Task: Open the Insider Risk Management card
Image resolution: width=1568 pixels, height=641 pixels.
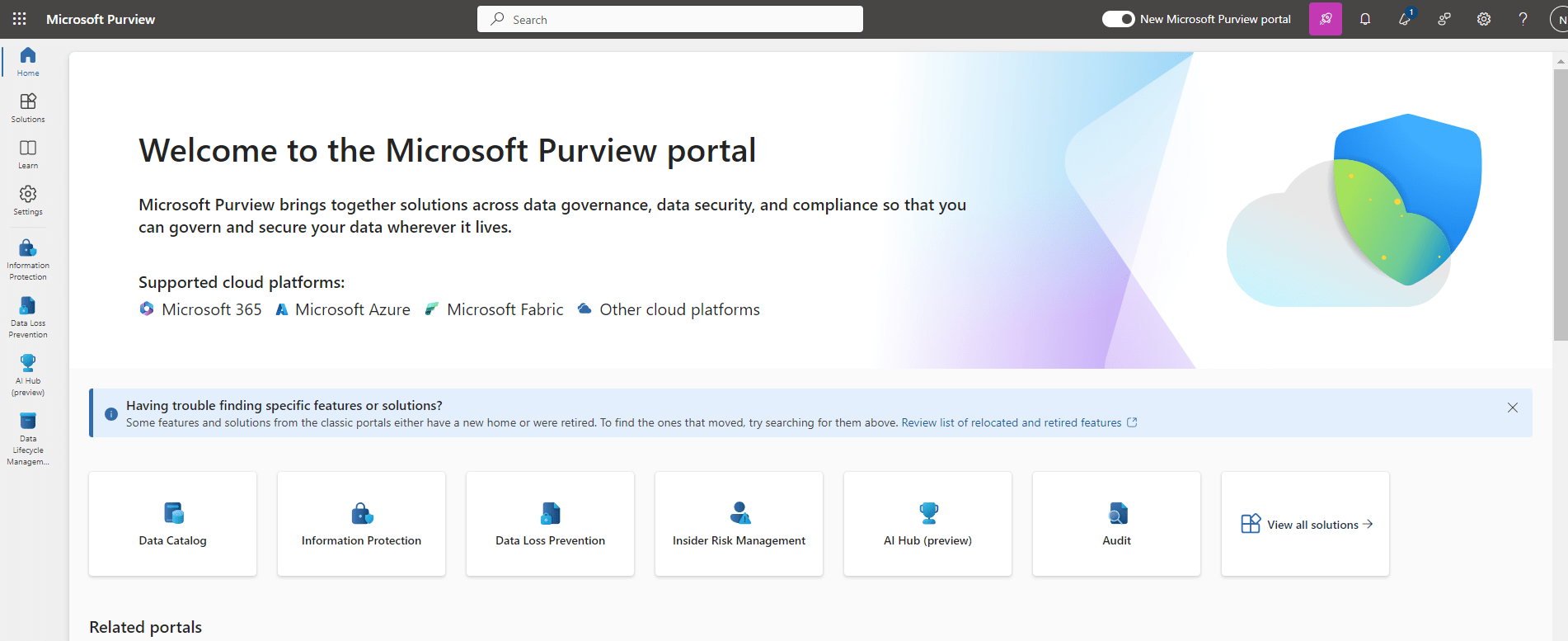Action: point(739,524)
